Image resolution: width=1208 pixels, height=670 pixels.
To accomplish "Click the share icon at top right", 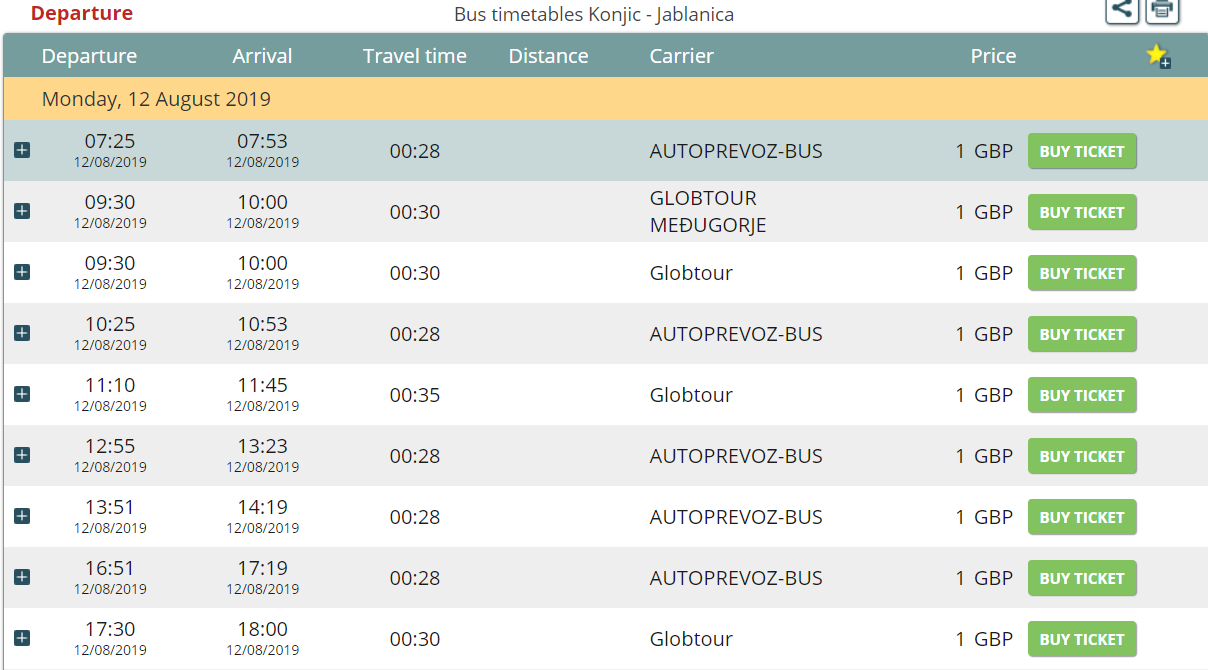I will click(1122, 9).
